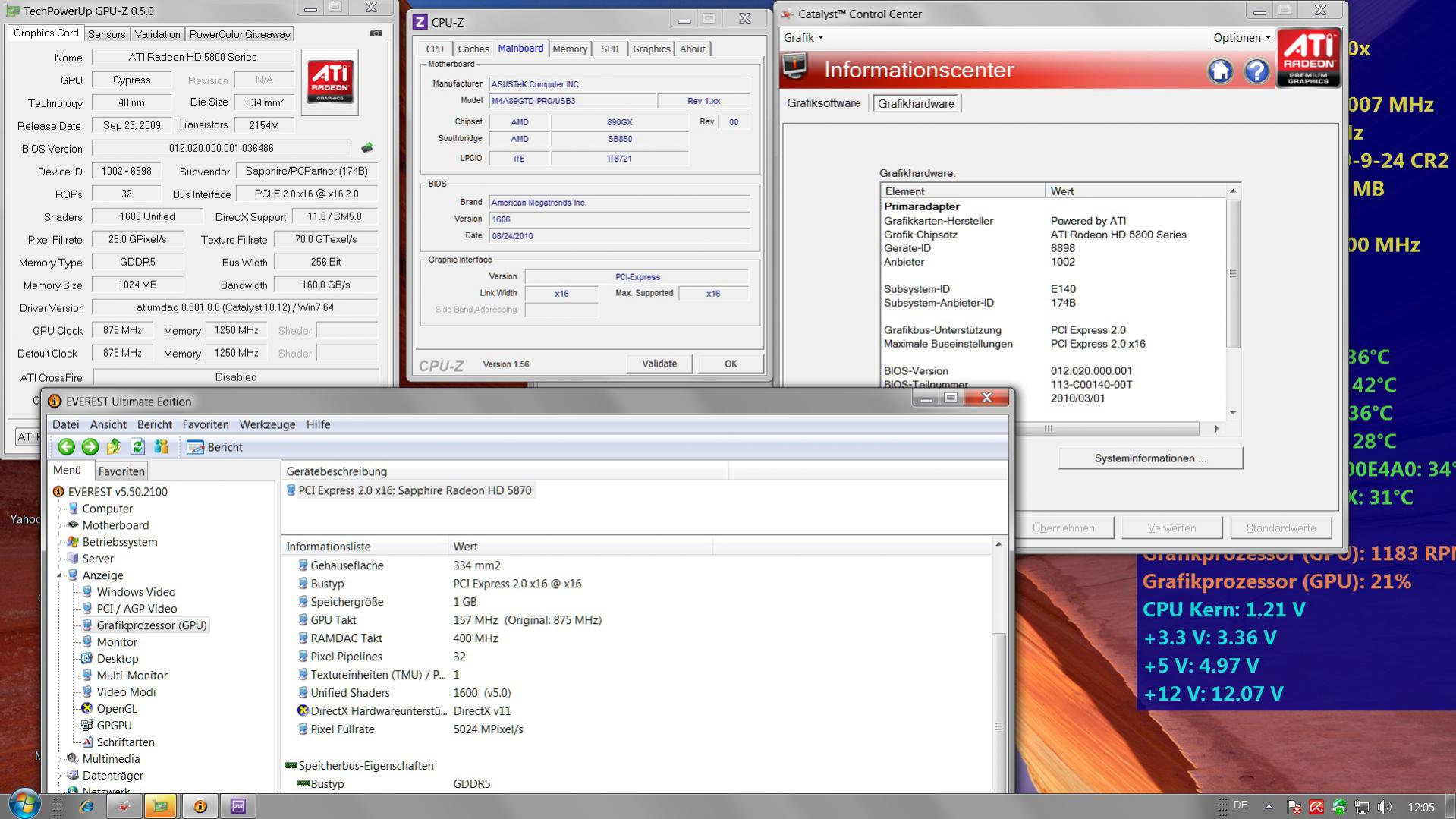Viewport: 1456px width, 819px height.
Task: Open the SPD tab in CPU-Z
Action: click(609, 49)
